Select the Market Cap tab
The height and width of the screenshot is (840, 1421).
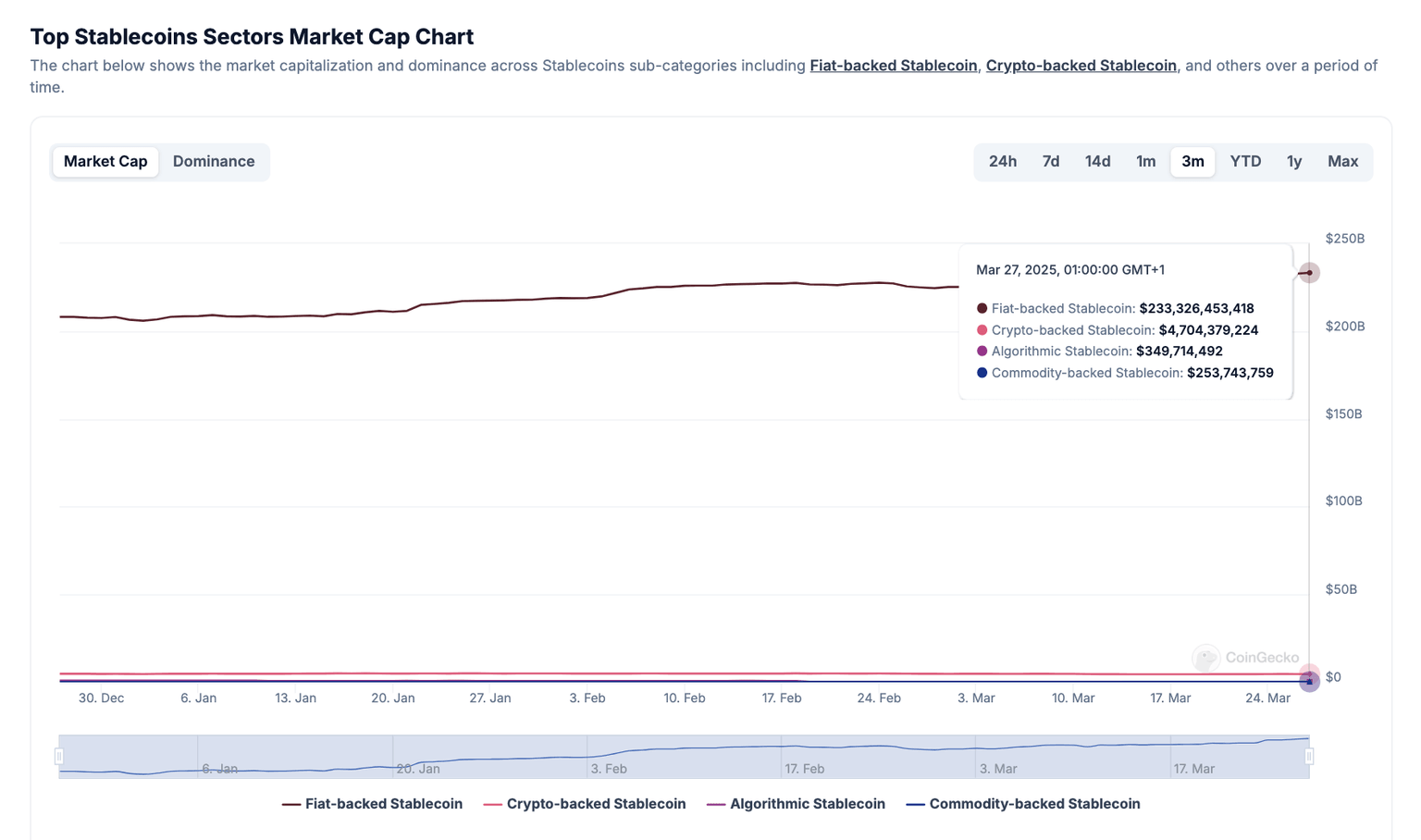[x=105, y=162]
